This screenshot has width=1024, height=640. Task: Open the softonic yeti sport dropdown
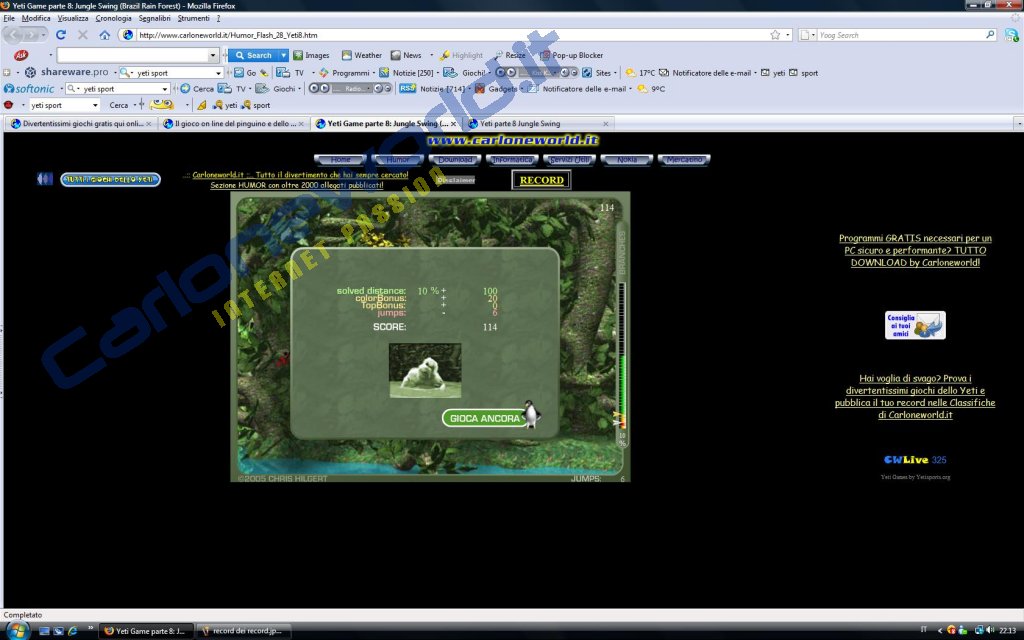pyautogui.click(x=165, y=89)
